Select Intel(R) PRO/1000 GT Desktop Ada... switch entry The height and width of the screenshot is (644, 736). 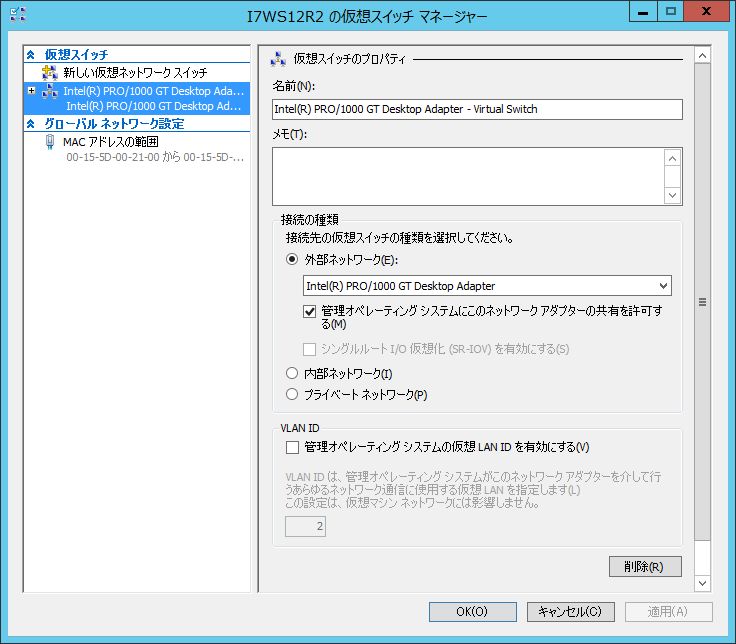pos(153,91)
